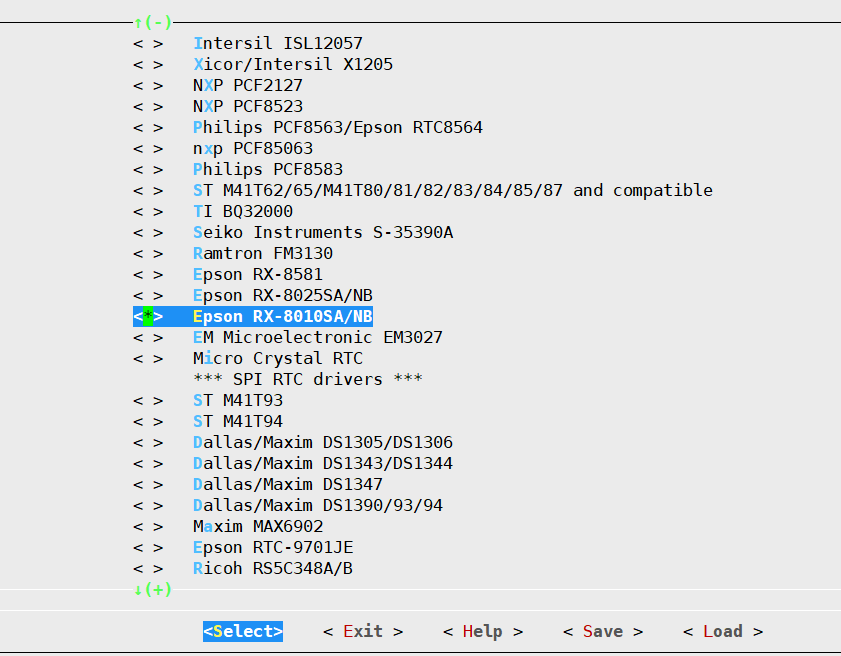
Task: Toggle the NXP PCF2127 tristate box
Action: [x=148, y=85]
